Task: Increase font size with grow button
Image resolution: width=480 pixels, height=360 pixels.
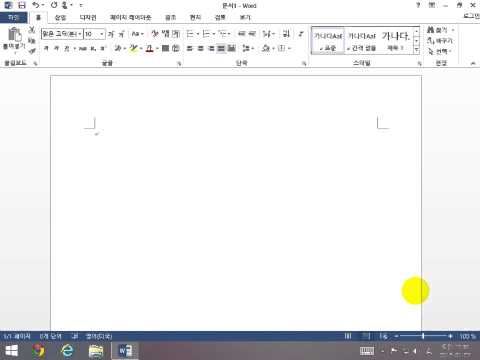Action: point(111,34)
